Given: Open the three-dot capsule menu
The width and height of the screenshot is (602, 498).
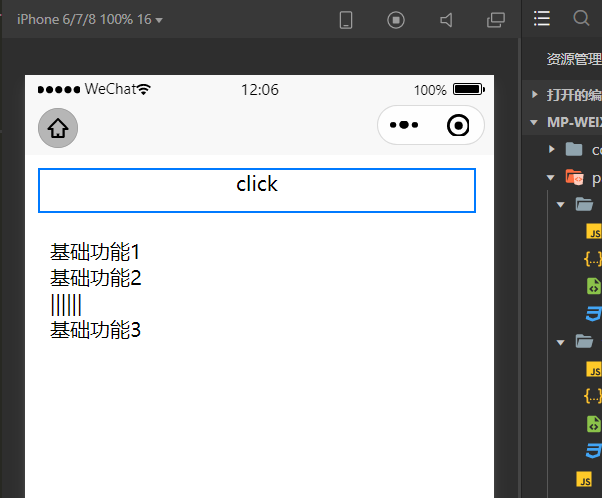Looking at the screenshot, I should point(404,126).
